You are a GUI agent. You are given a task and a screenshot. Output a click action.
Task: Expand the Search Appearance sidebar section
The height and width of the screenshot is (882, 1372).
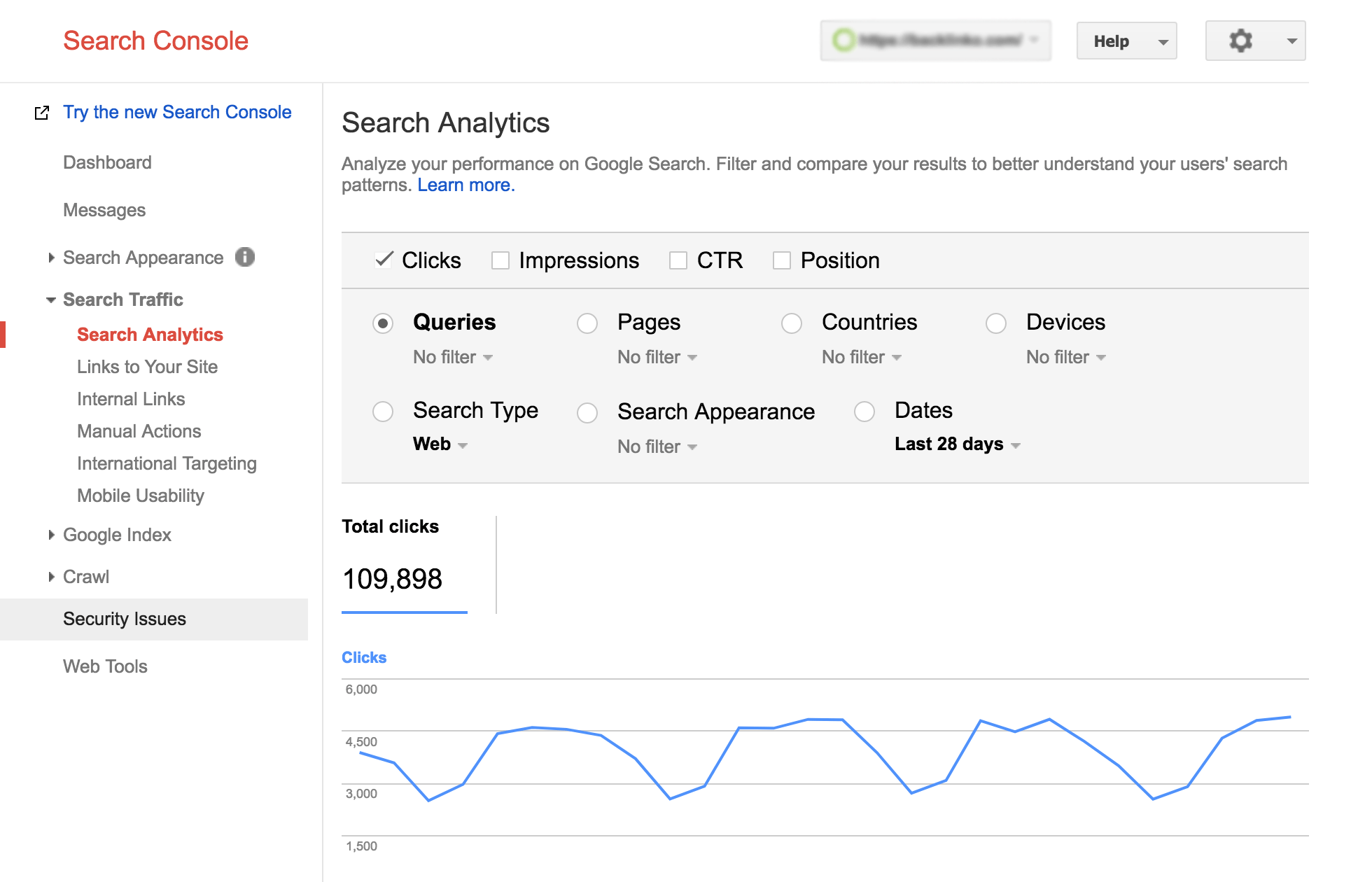click(x=51, y=258)
